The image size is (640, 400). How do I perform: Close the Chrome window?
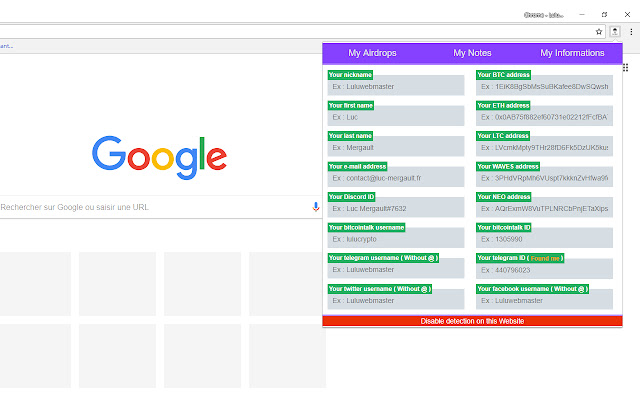click(627, 15)
